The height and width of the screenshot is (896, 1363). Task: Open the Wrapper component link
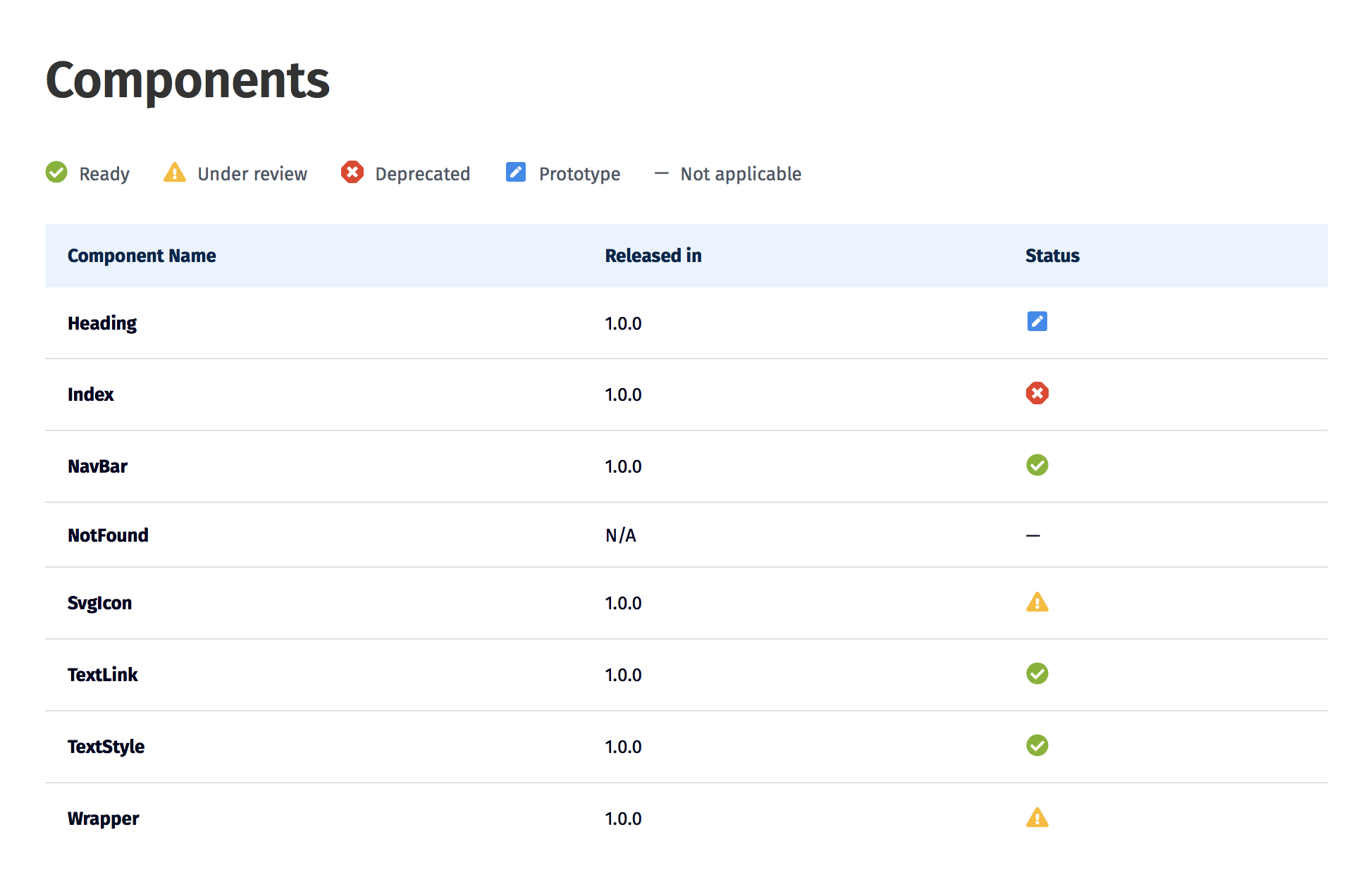click(x=103, y=819)
